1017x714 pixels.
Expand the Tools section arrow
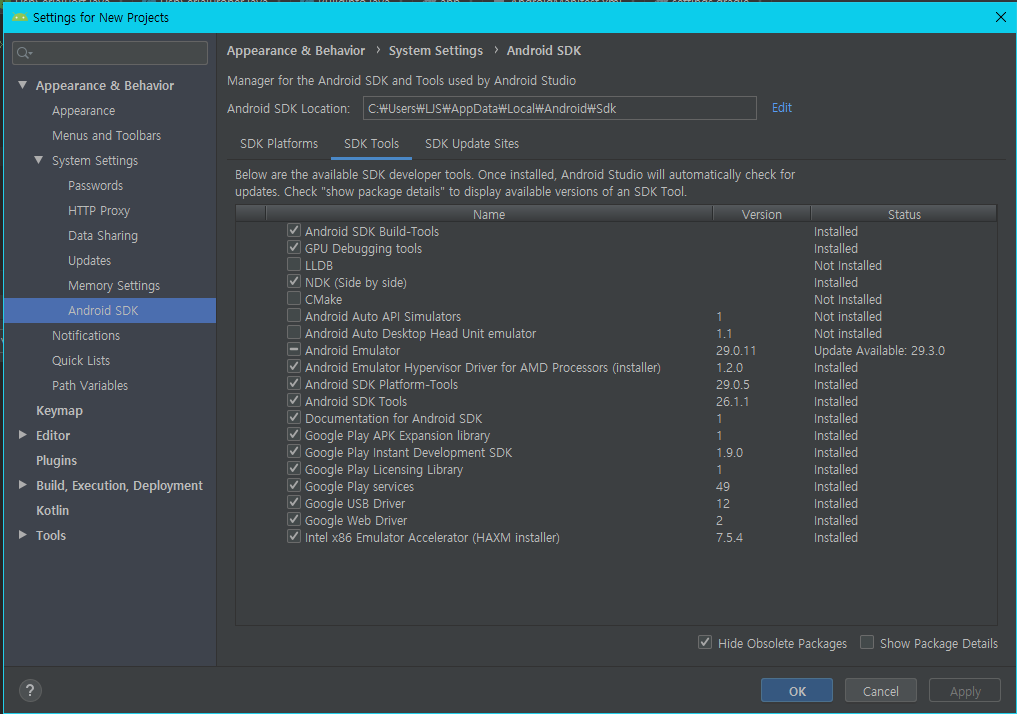click(23, 534)
